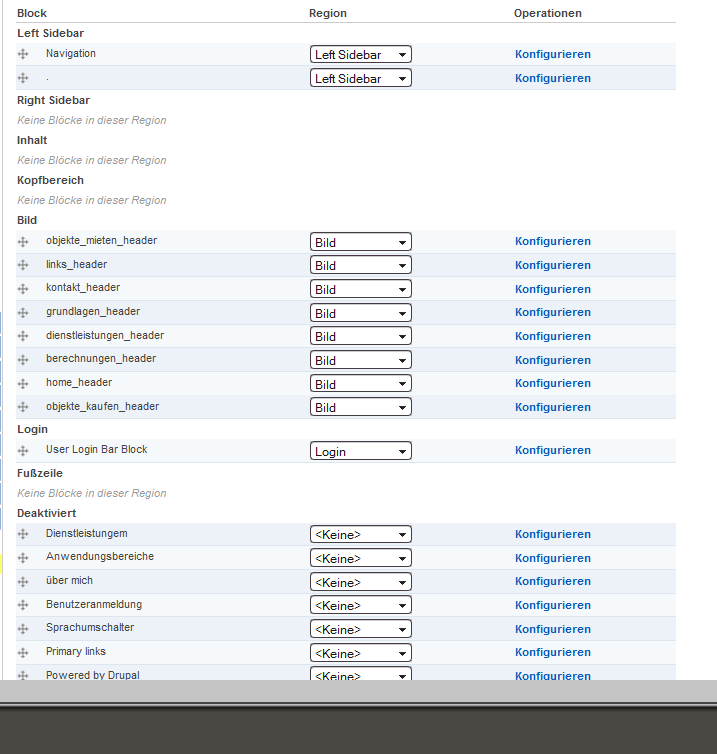Viewport: 717px width, 754px height.
Task: Click drag handle of User Login Bar Block
Action: (x=23, y=451)
